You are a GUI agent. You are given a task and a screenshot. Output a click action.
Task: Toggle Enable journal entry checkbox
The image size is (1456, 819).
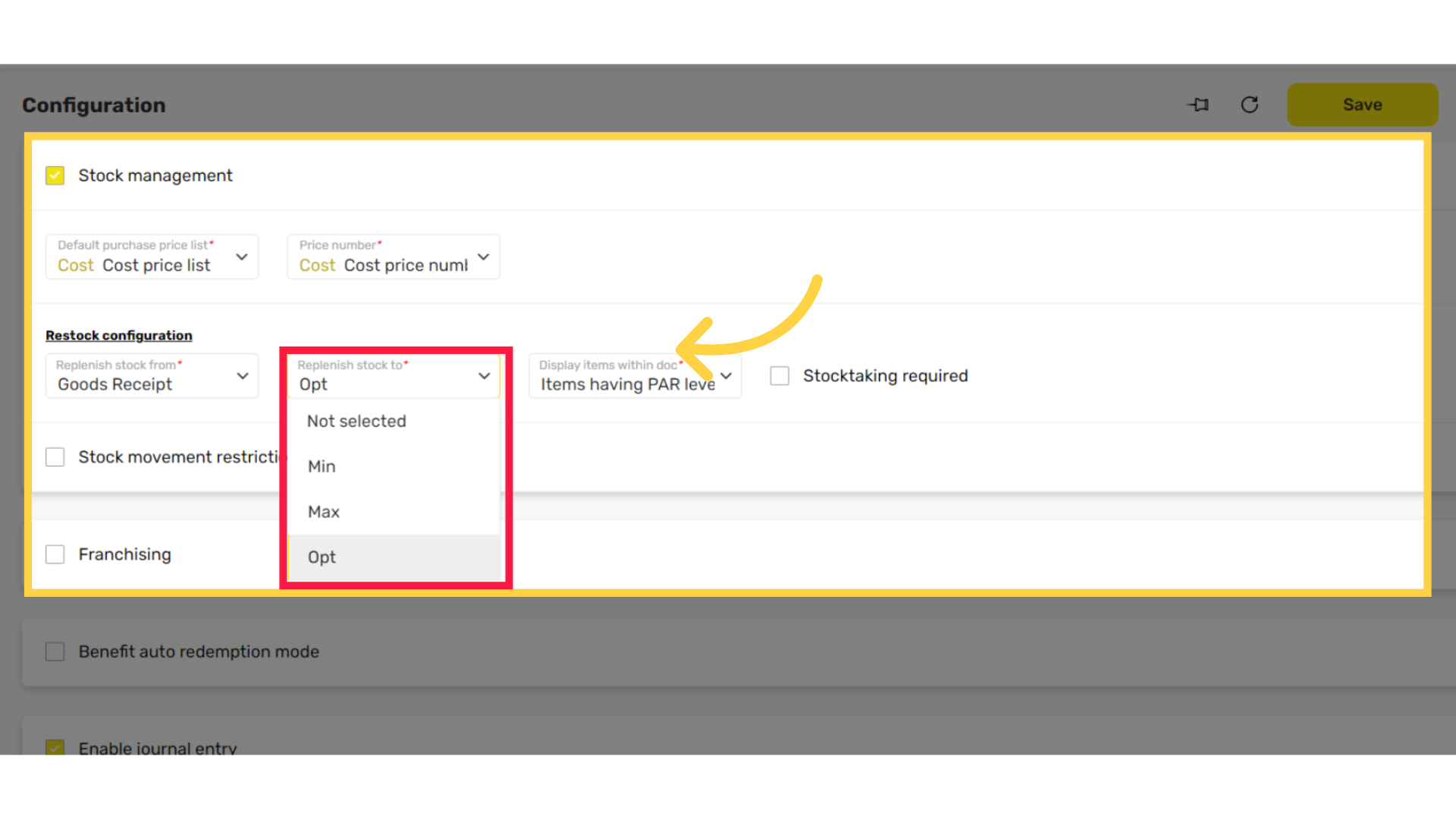point(55,748)
